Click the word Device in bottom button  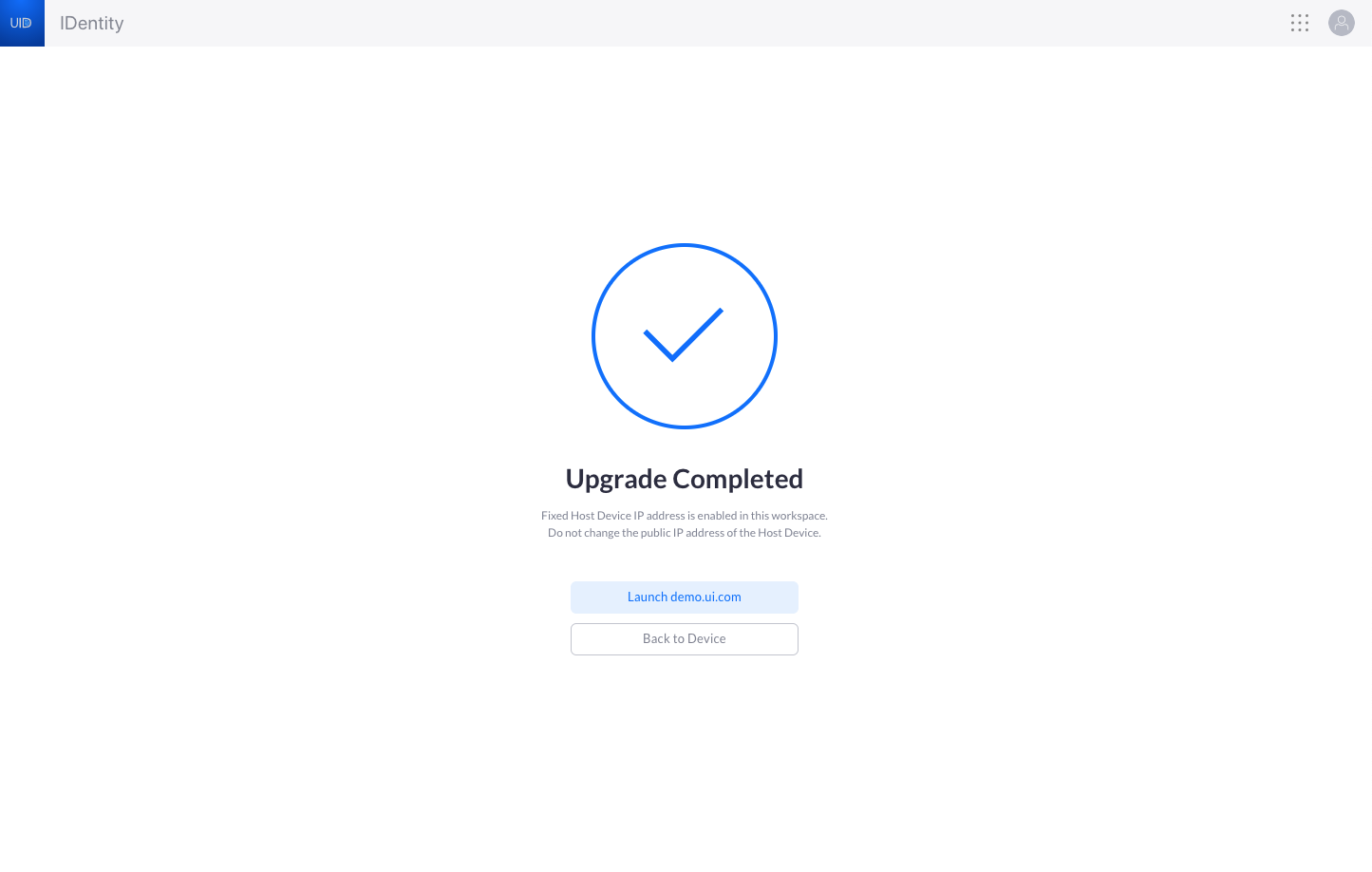(706, 639)
